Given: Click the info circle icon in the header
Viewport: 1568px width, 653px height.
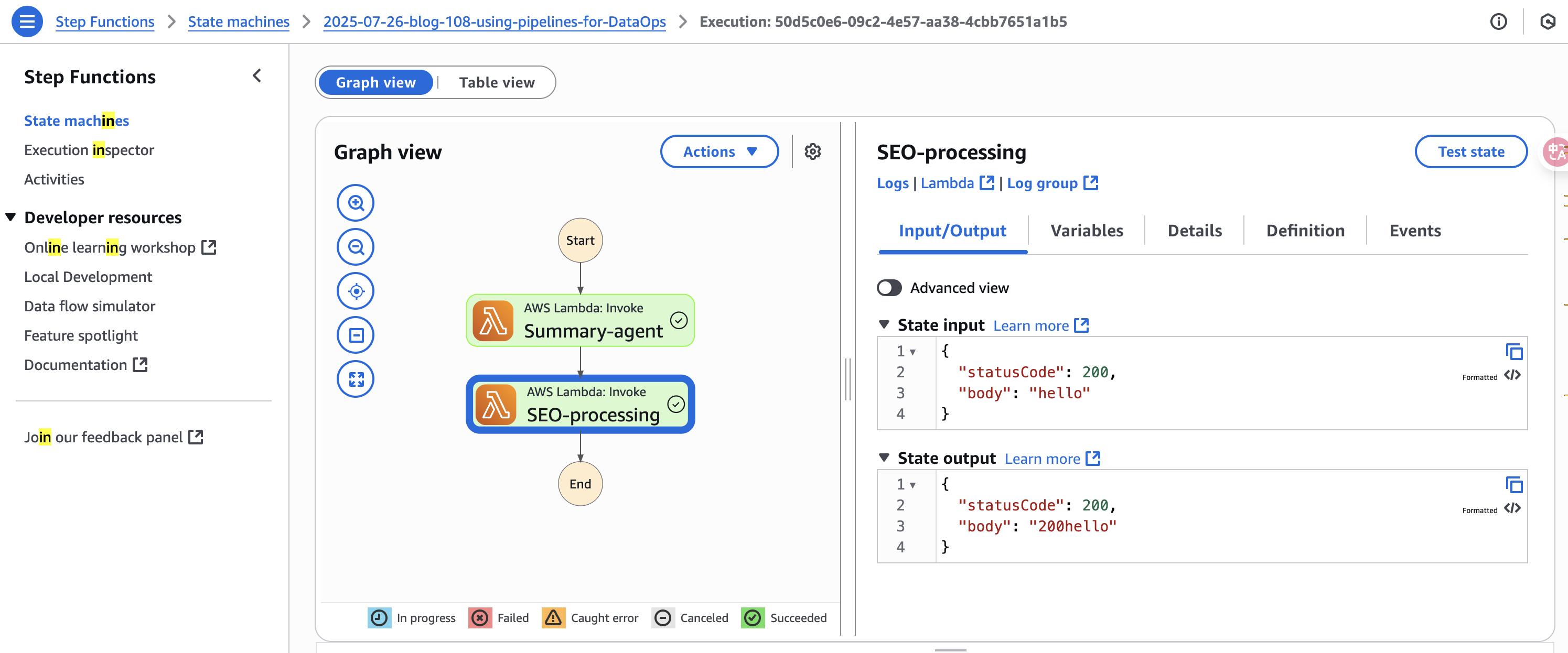Looking at the screenshot, I should [x=1498, y=22].
